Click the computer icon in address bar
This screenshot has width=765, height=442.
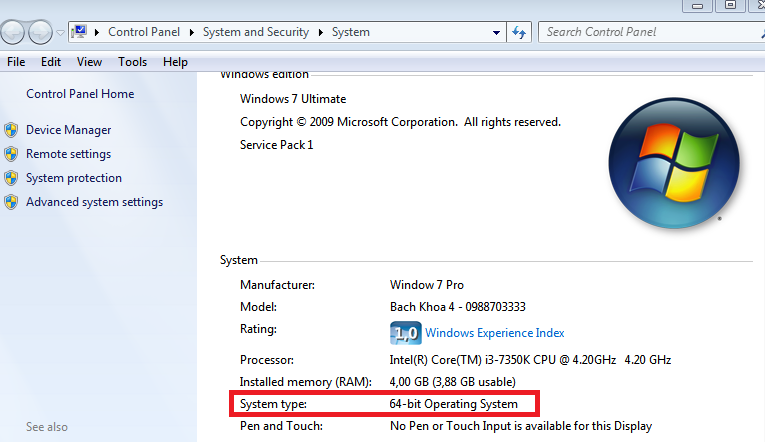79,32
